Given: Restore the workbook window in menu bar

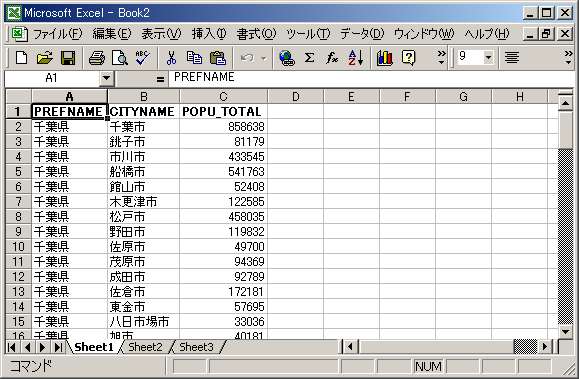Looking at the screenshot, I should pyautogui.click(x=546, y=34).
